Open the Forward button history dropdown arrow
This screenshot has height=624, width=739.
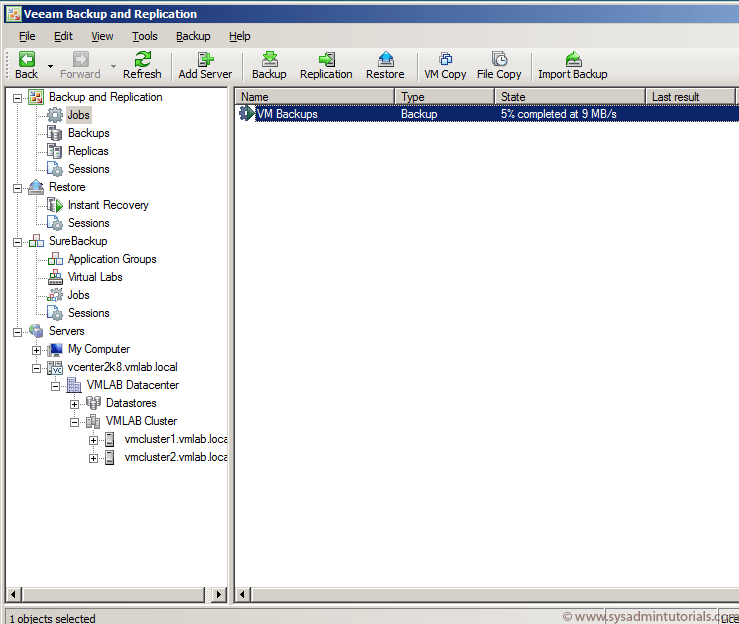(113, 66)
